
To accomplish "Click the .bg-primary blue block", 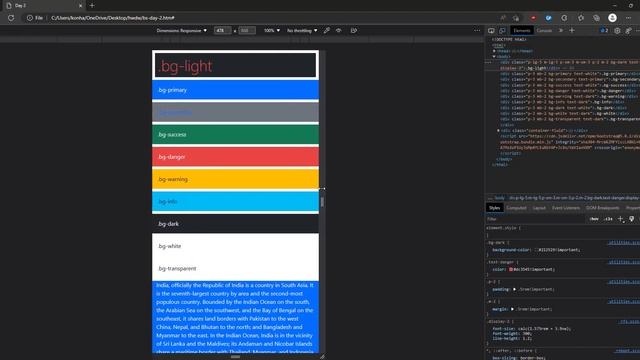I will 235,90.
